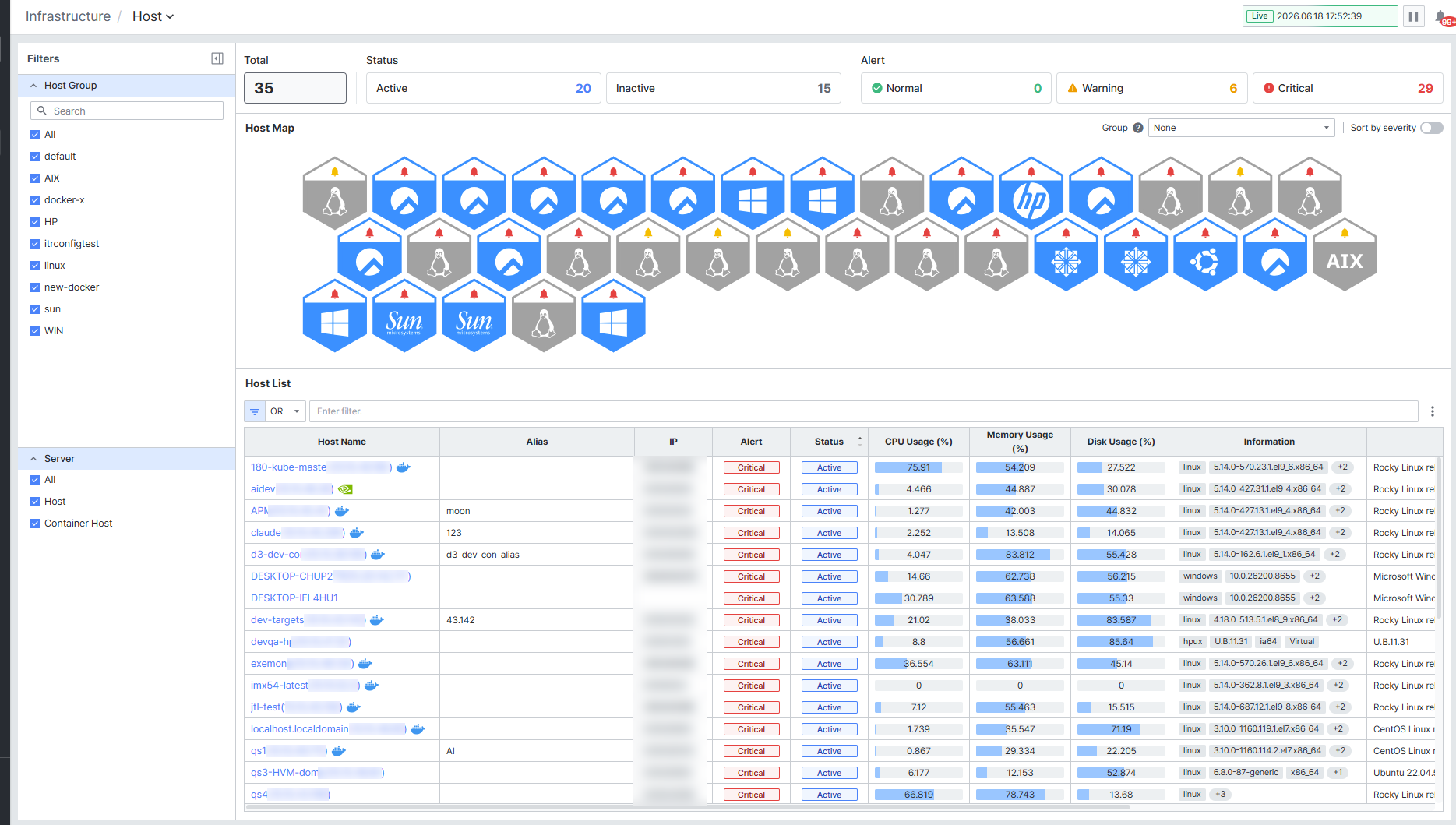Open the OR operator dropdown
Image resolution: width=1456 pixels, height=825 pixels.
(x=285, y=411)
